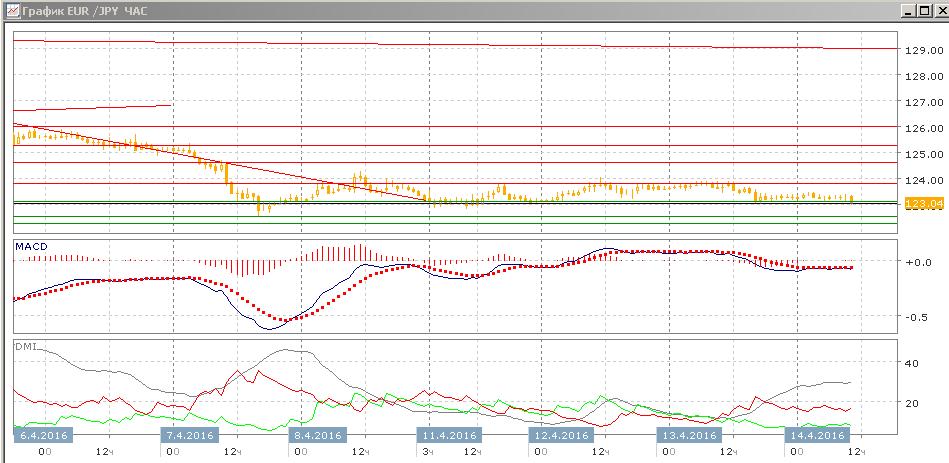Click the 129.00 price axis label

924,50
